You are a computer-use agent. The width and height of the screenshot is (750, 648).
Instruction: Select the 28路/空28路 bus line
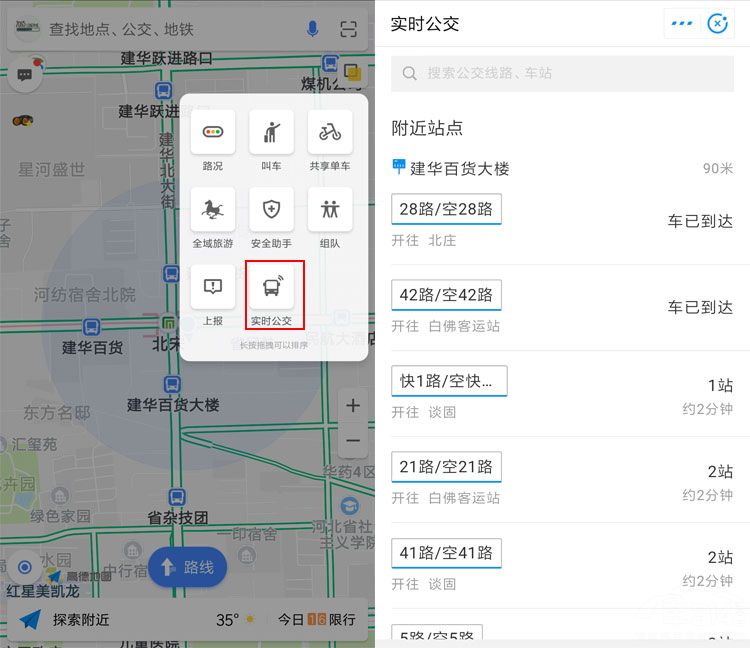point(446,209)
